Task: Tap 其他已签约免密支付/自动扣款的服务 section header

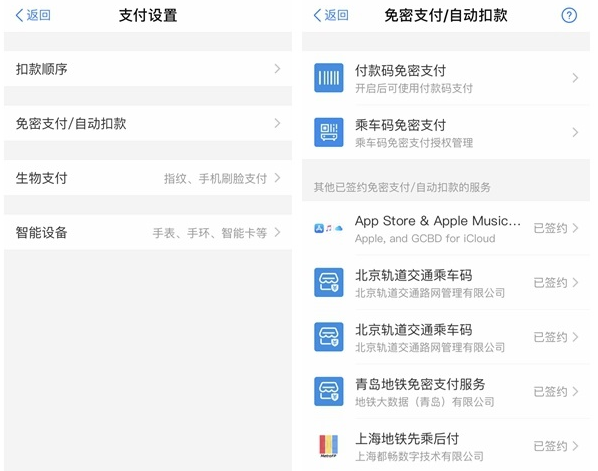Action: 402,187
